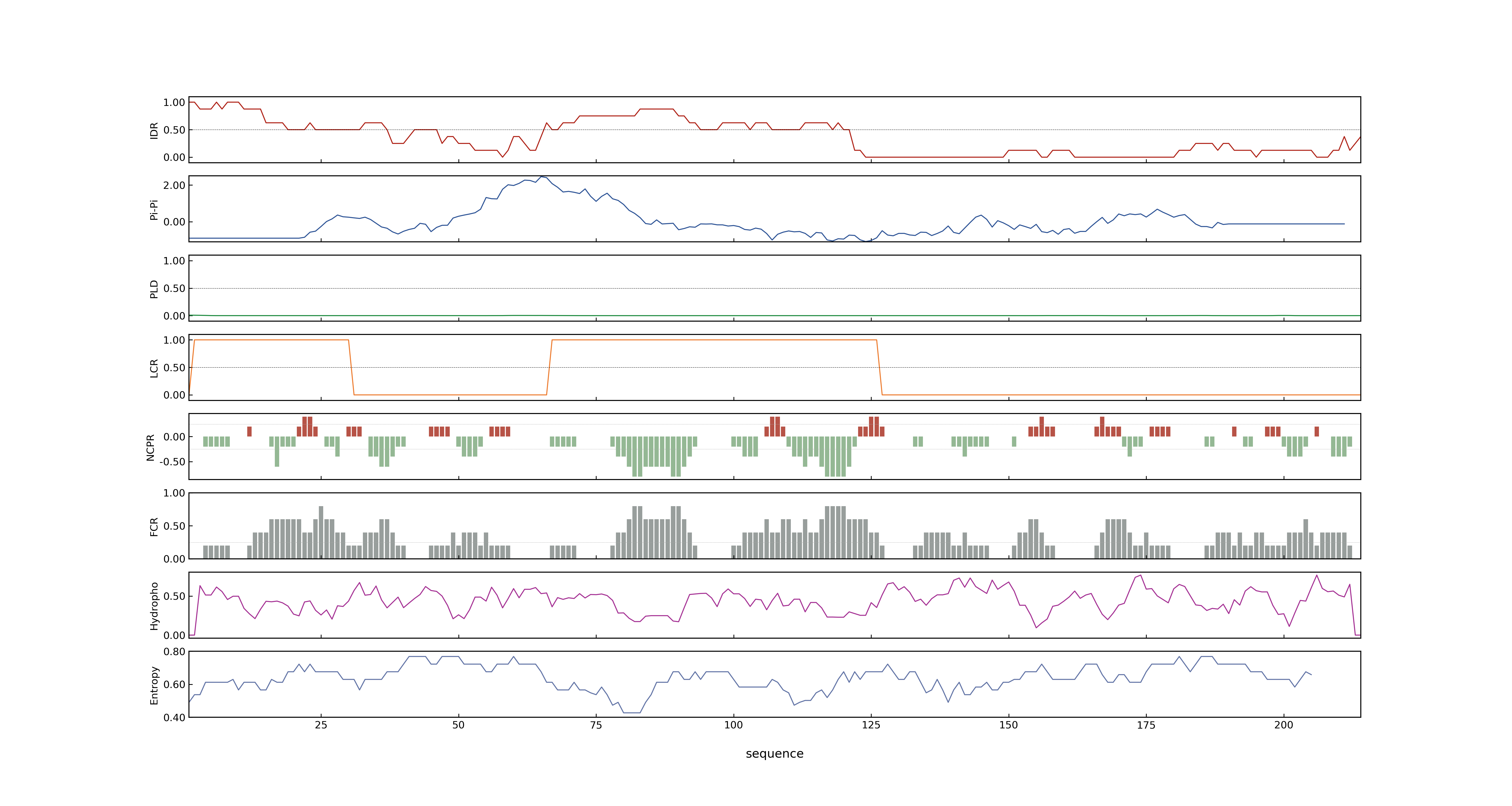This screenshot has height=806, width=1512.
Task: Click the -0.50 tick on NCPR axis
Action: pyautogui.click(x=172, y=462)
